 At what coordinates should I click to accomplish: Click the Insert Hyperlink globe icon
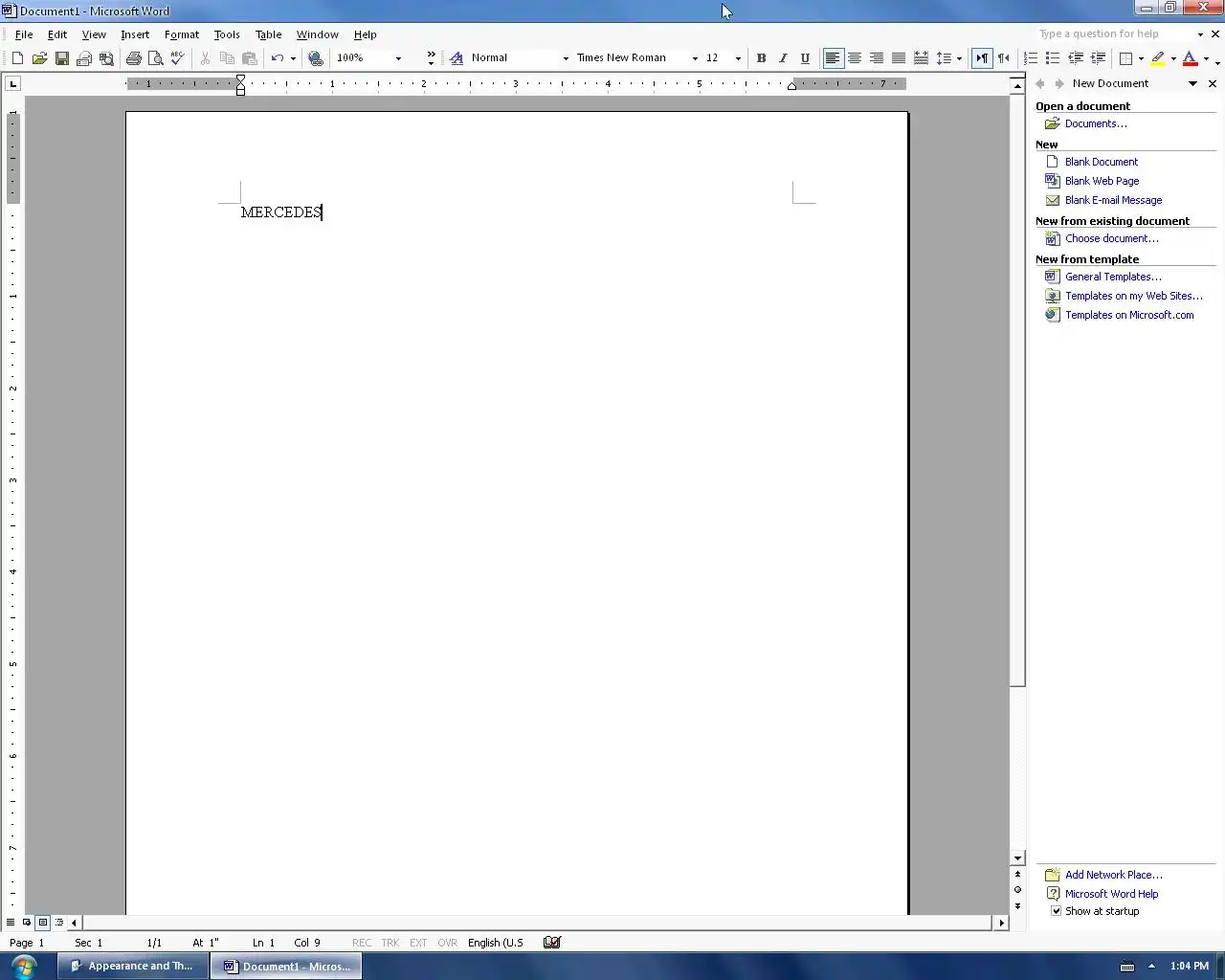[x=316, y=58]
